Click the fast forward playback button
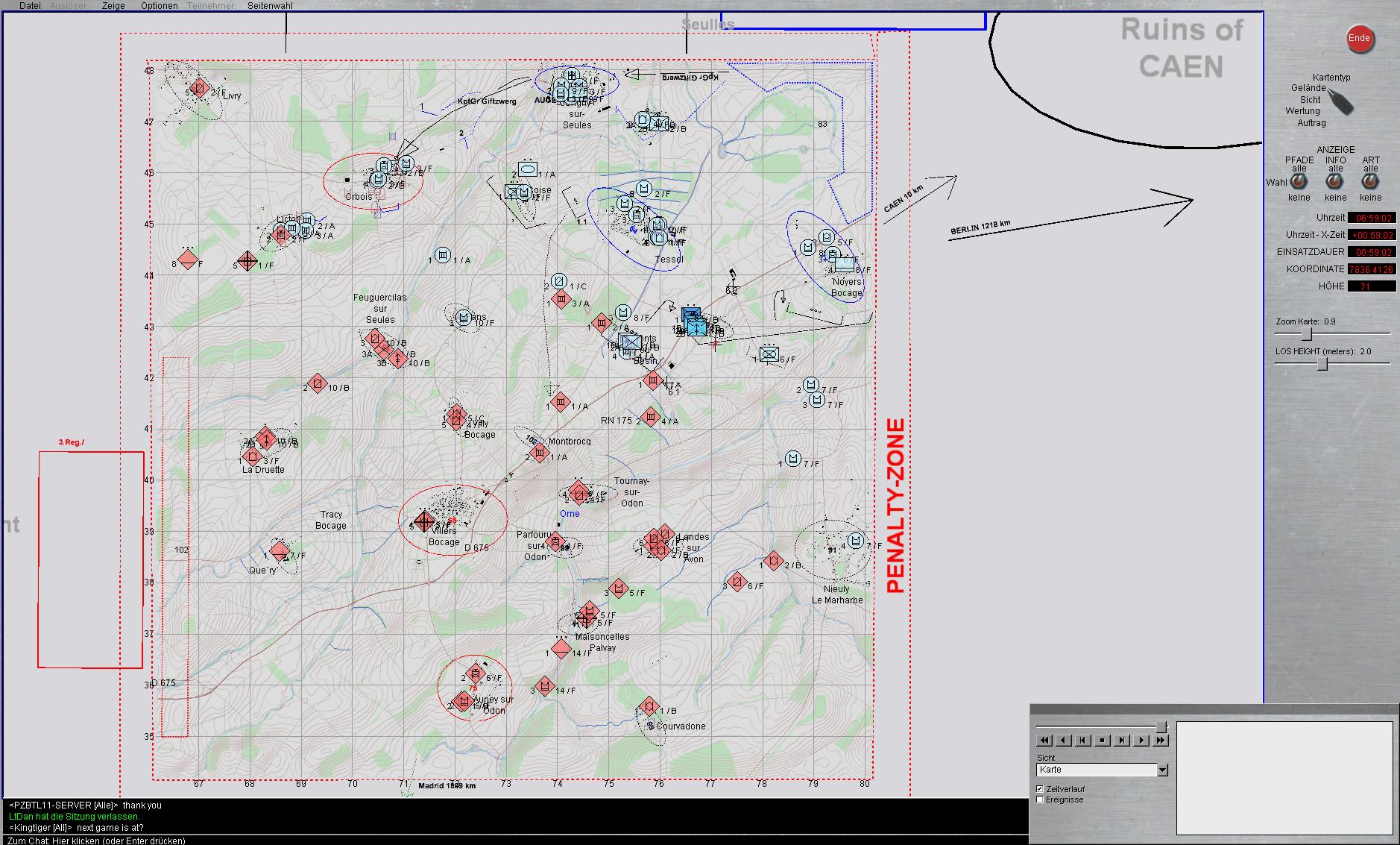Viewport: 1400px width, 845px height. pyautogui.click(x=1161, y=741)
